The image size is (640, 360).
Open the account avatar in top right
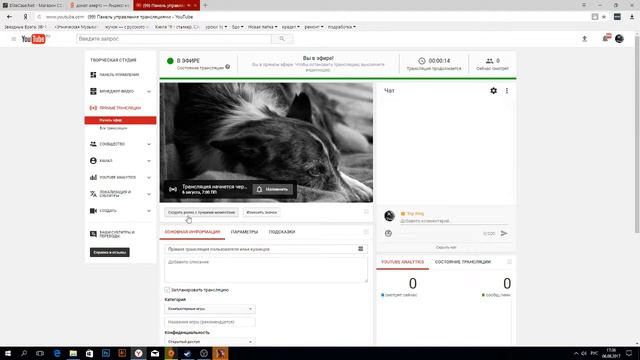[x=619, y=38]
